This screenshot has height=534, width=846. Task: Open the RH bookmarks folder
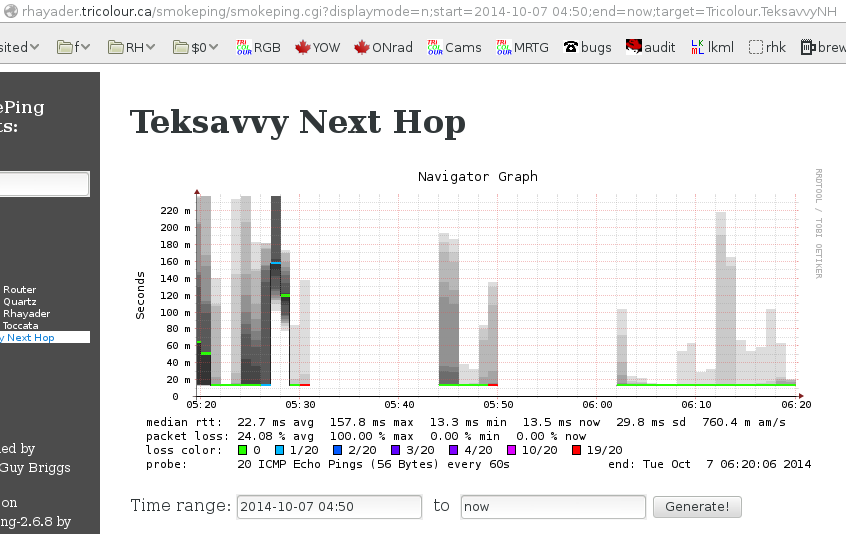[132, 47]
